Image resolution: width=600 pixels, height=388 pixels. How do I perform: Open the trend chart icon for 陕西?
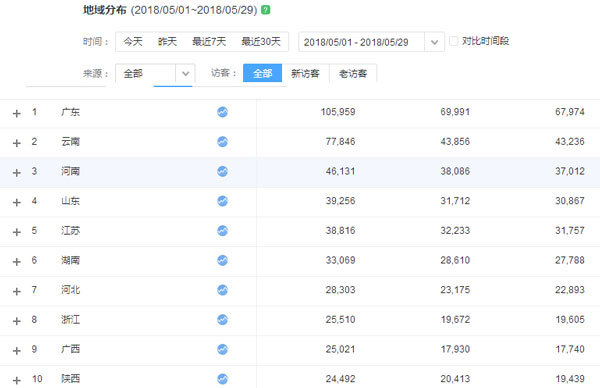[x=222, y=379]
